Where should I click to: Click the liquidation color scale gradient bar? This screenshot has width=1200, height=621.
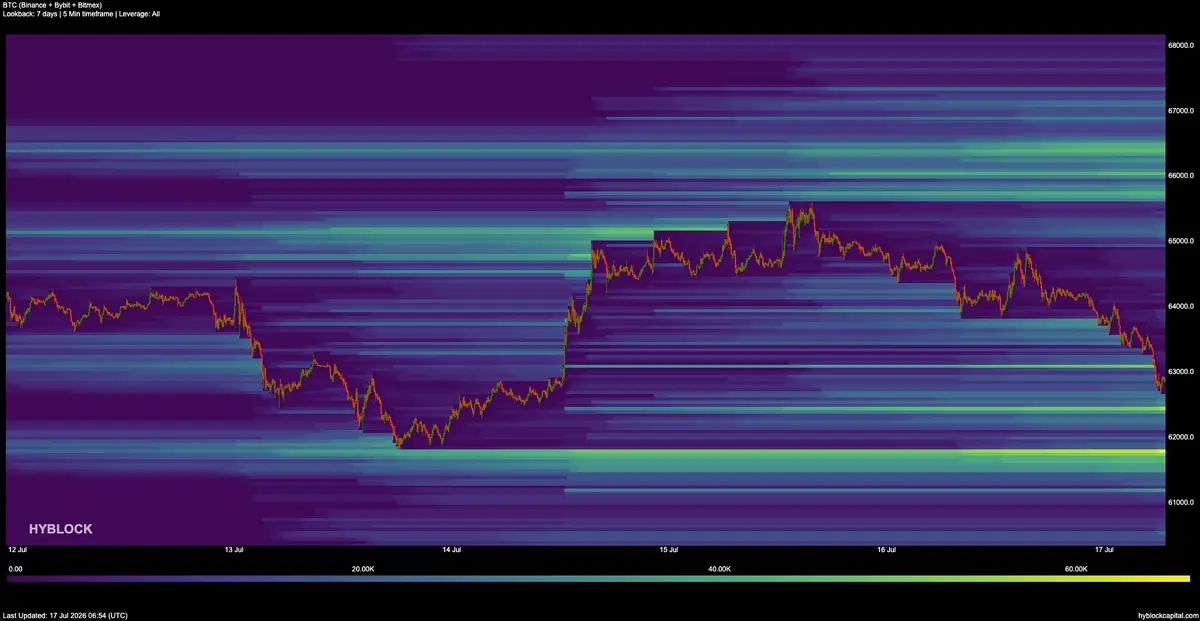598,579
